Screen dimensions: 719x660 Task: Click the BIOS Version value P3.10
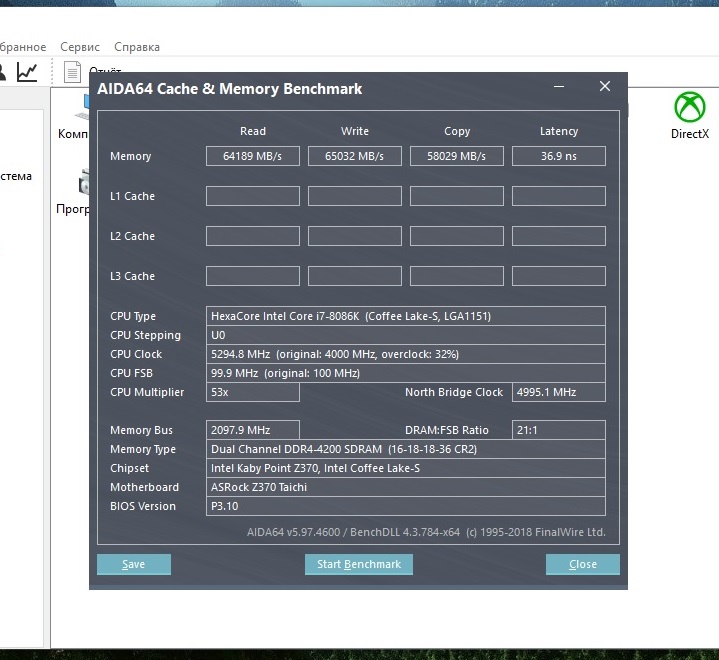[406, 506]
